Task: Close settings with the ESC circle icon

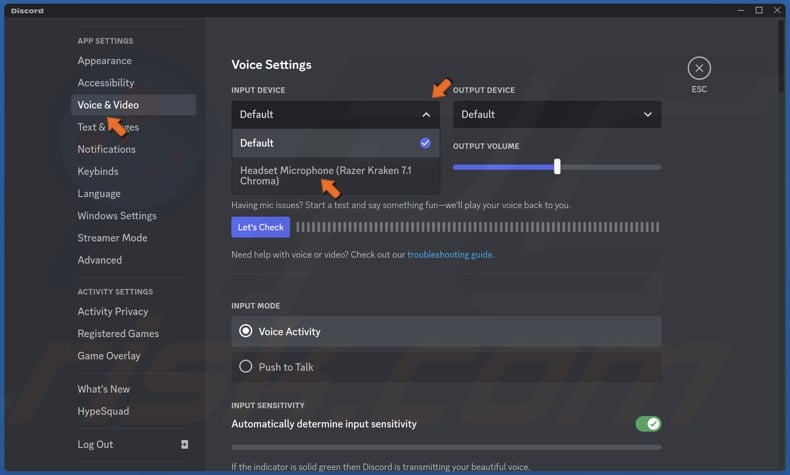Action: click(x=699, y=68)
